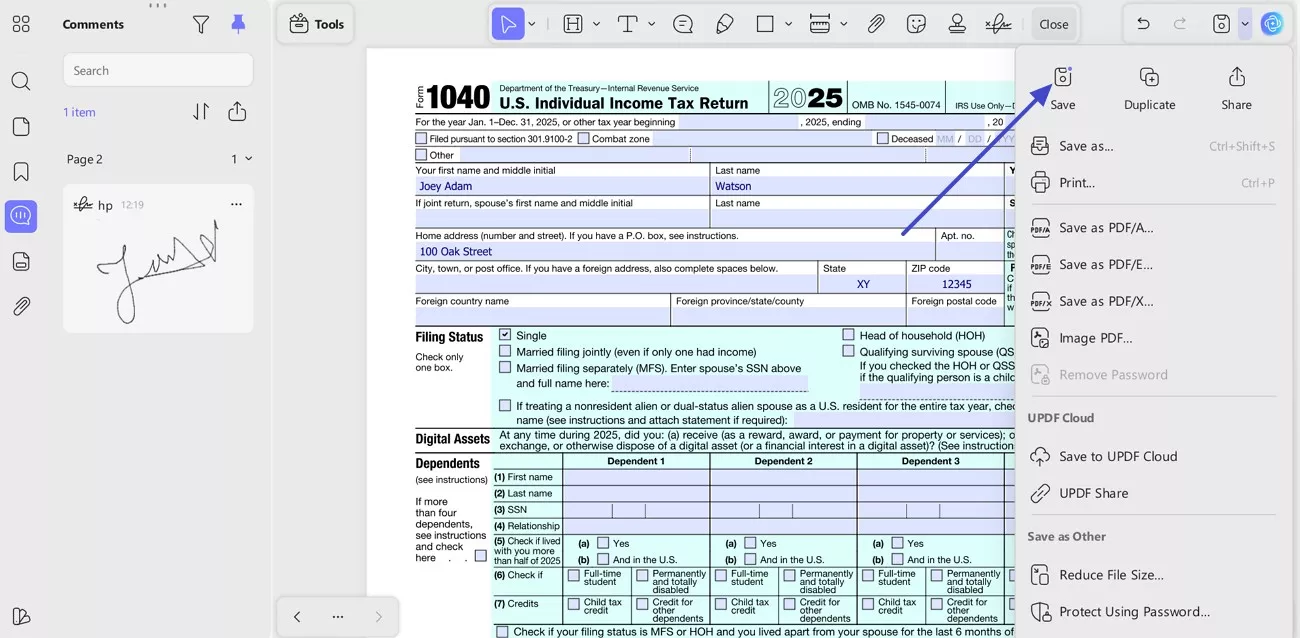The height and width of the screenshot is (638, 1300).
Task: Click the Close button in the toolbar
Action: pyautogui.click(x=1053, y=23)
